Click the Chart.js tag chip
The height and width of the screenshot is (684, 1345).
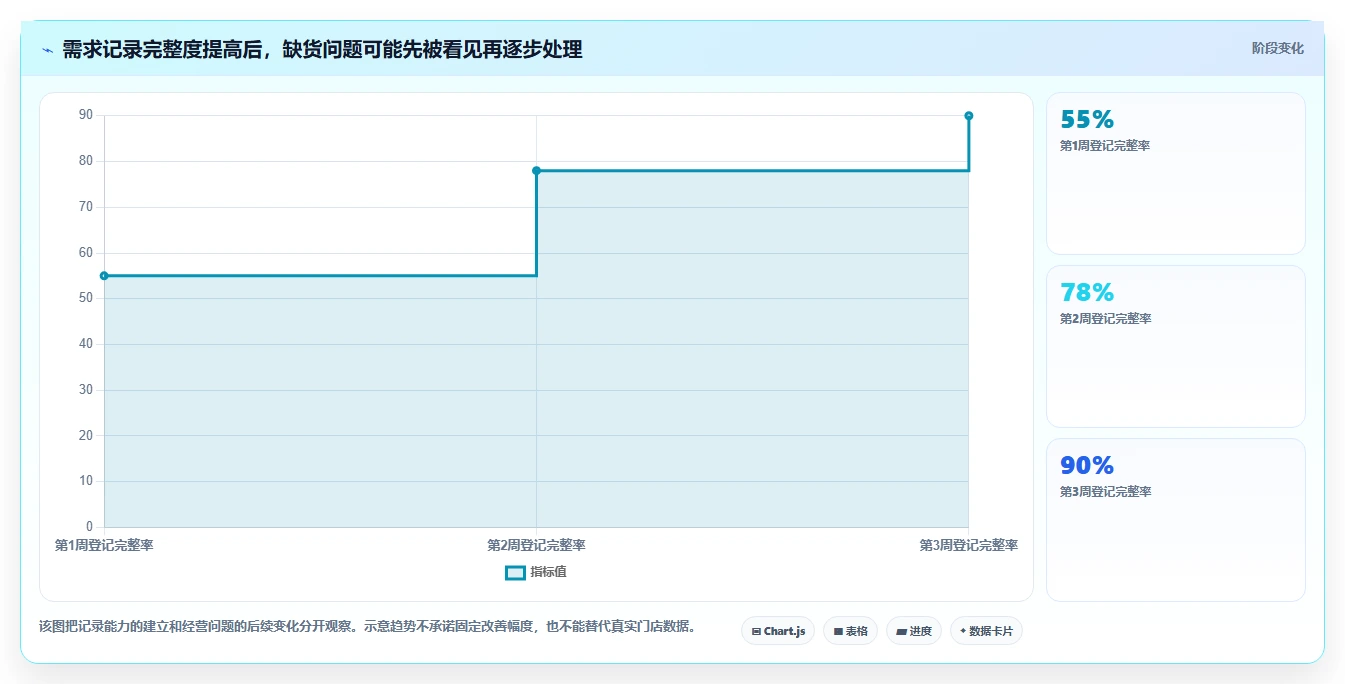pos(778,631)
